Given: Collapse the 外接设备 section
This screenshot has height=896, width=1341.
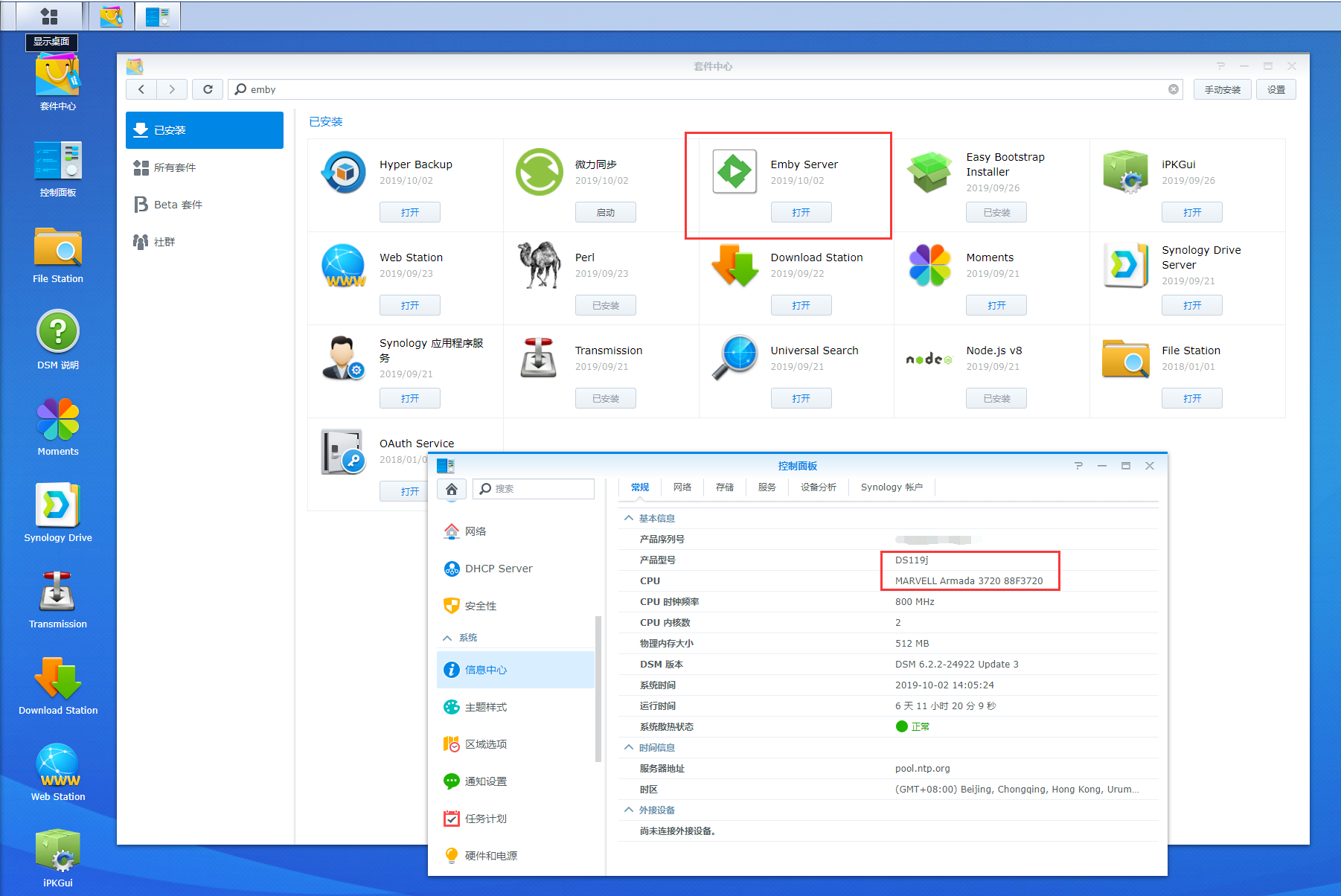Looking at the screenshot, I should (629, 810).
